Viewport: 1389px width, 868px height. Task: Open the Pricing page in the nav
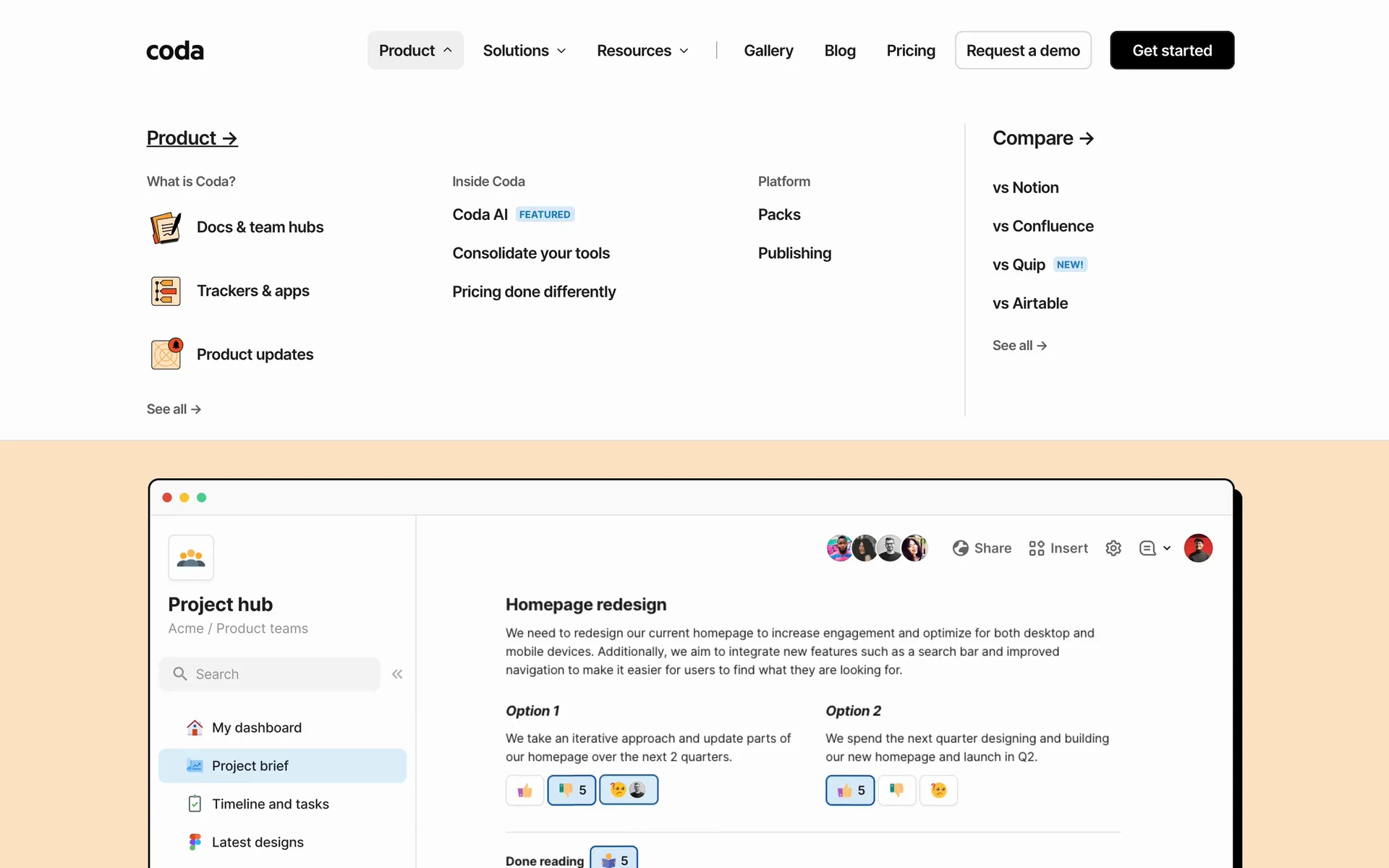(x=911, y=51)
